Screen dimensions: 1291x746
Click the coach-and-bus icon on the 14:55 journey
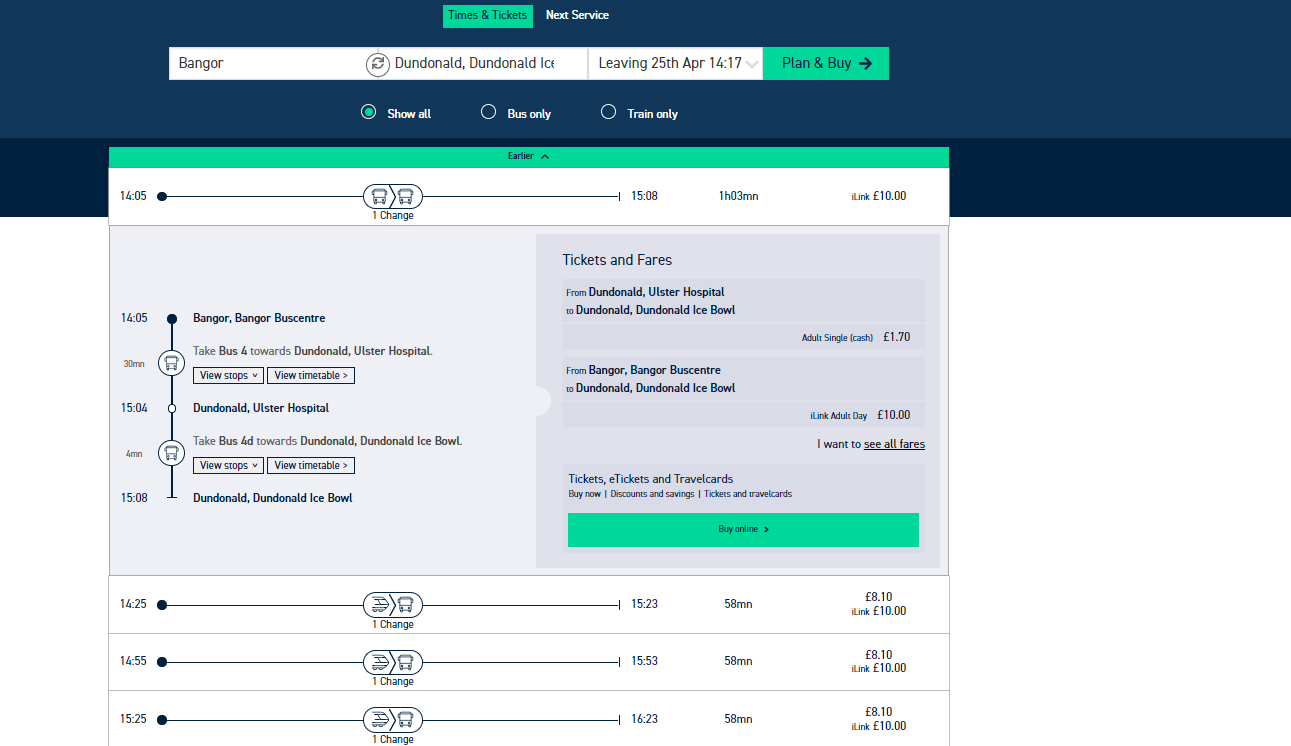(x=392, y=661)
